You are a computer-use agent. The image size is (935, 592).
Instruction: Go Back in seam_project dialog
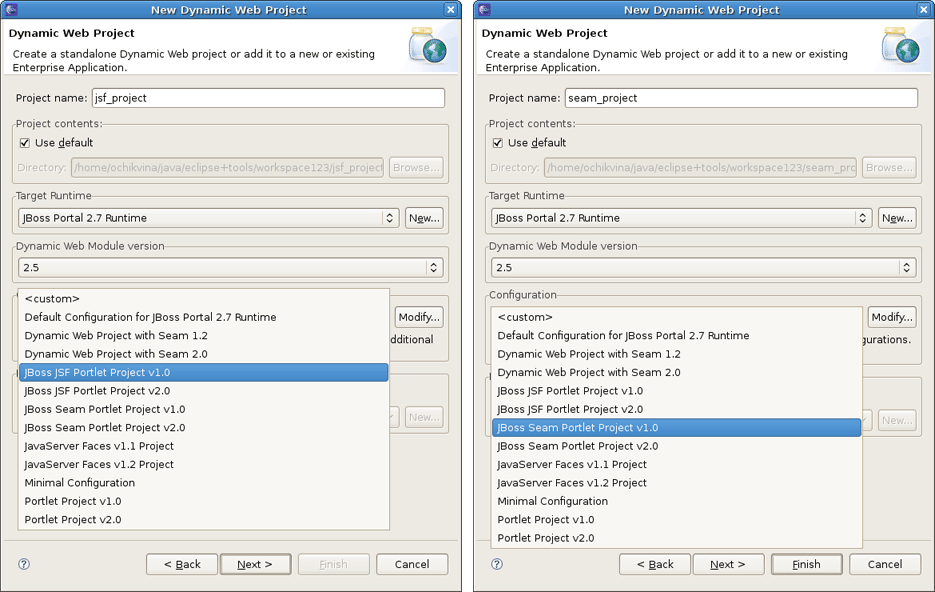[x=655, y=564]
